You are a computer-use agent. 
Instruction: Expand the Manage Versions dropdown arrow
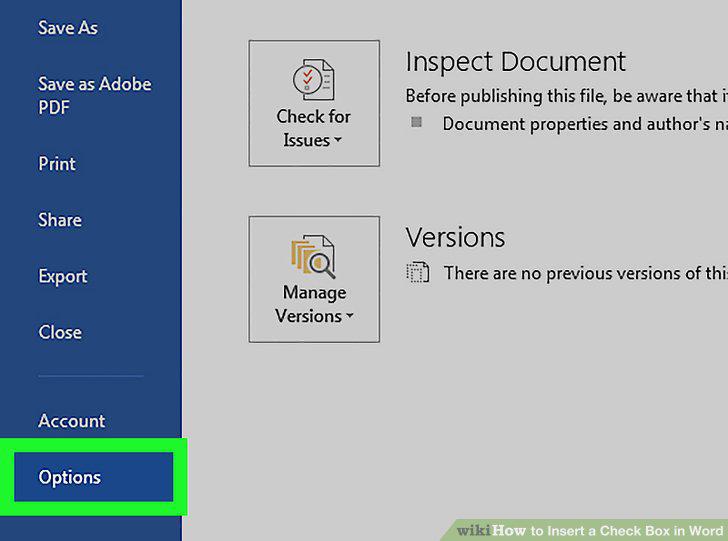tap(350, 316)
